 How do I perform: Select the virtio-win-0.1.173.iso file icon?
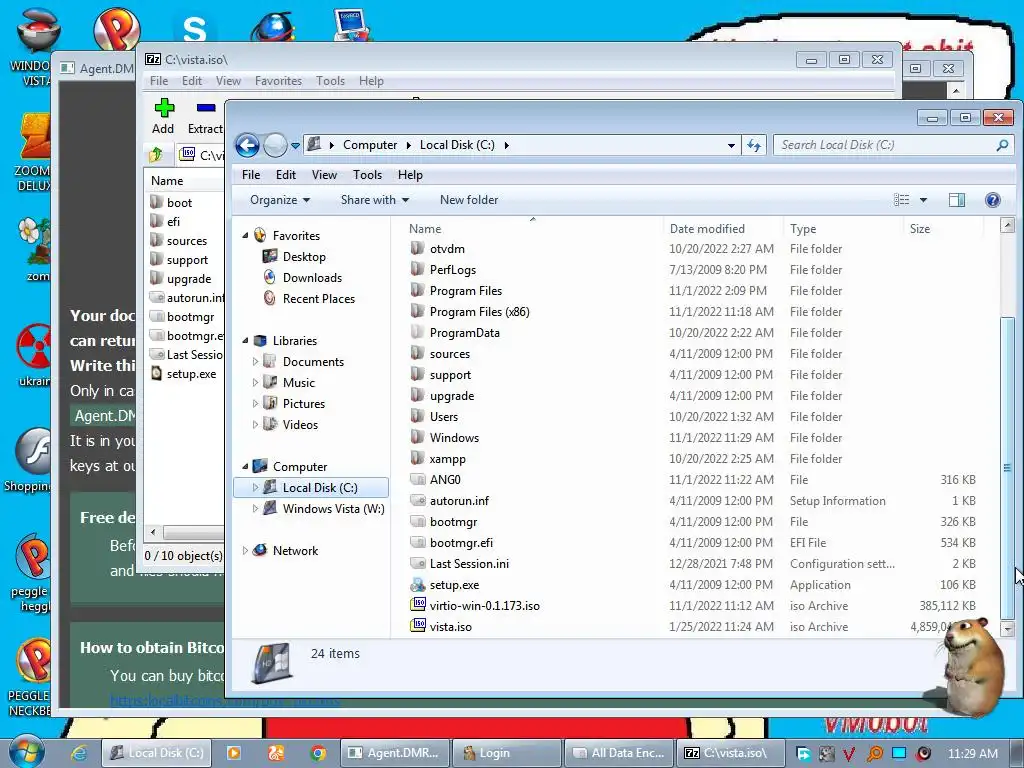(418, 605)
